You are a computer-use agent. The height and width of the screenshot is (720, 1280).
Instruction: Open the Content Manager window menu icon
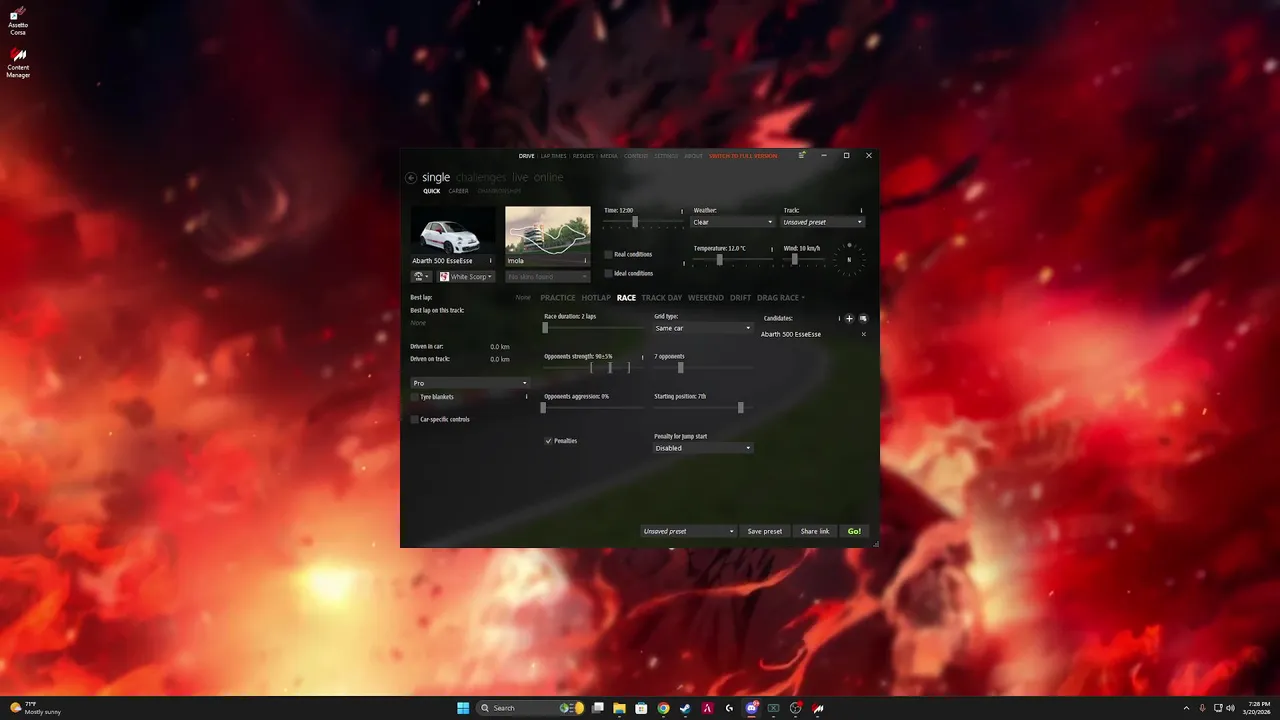click(802, 155)
